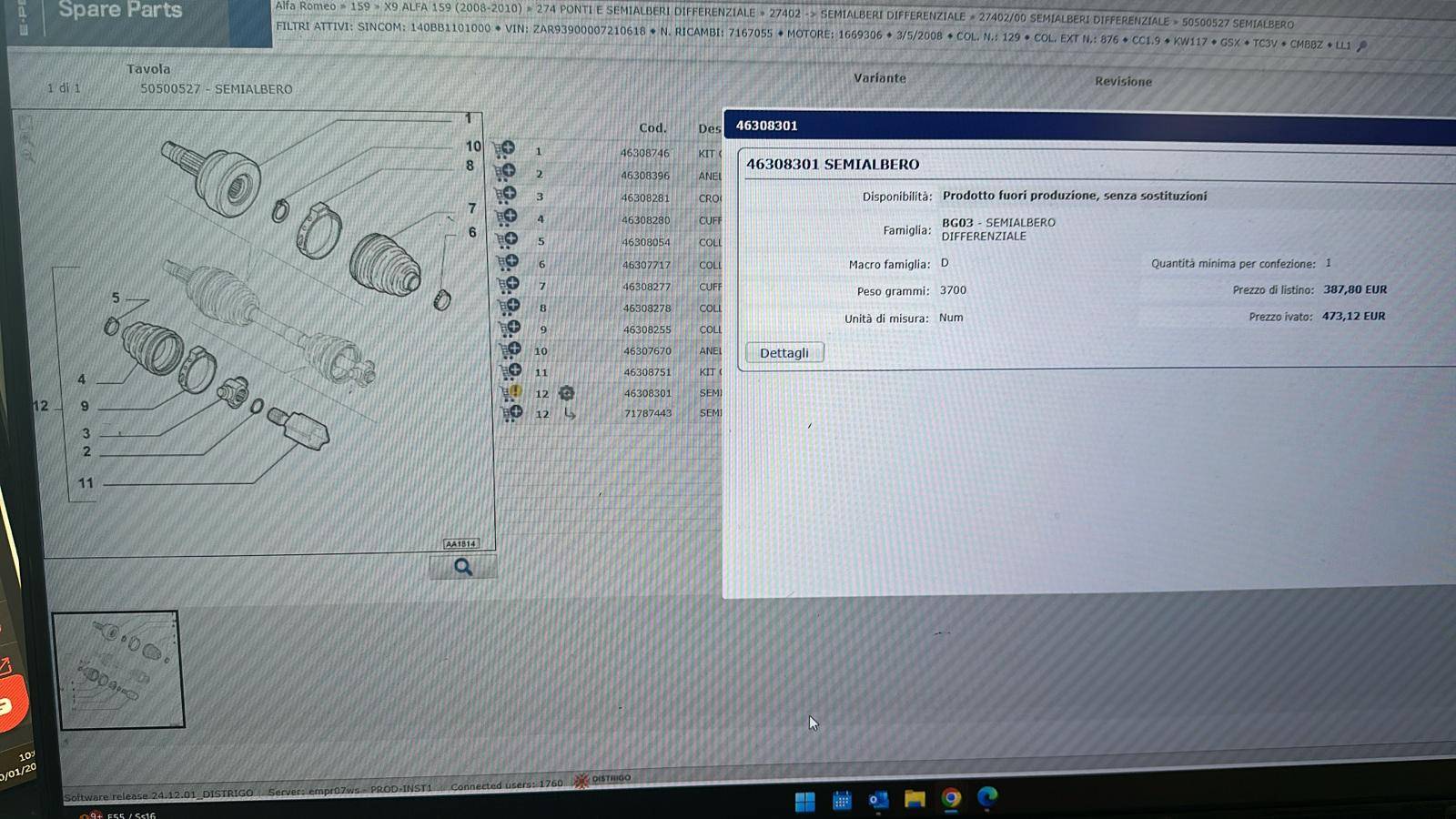
Task: Click callout number 11 in the diagram
Action: point(86,483)
